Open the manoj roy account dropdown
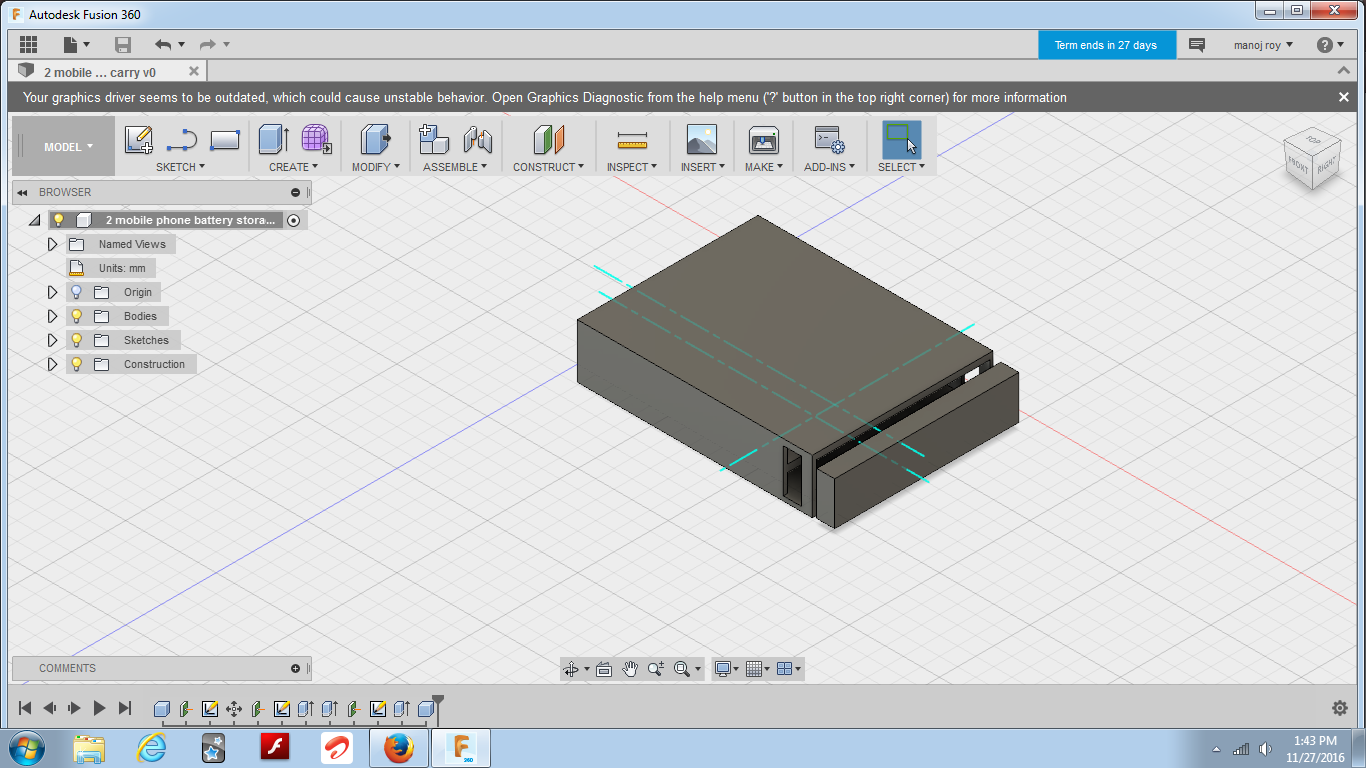Screen dimensions: 1366x768 (x=1263, y=45)
